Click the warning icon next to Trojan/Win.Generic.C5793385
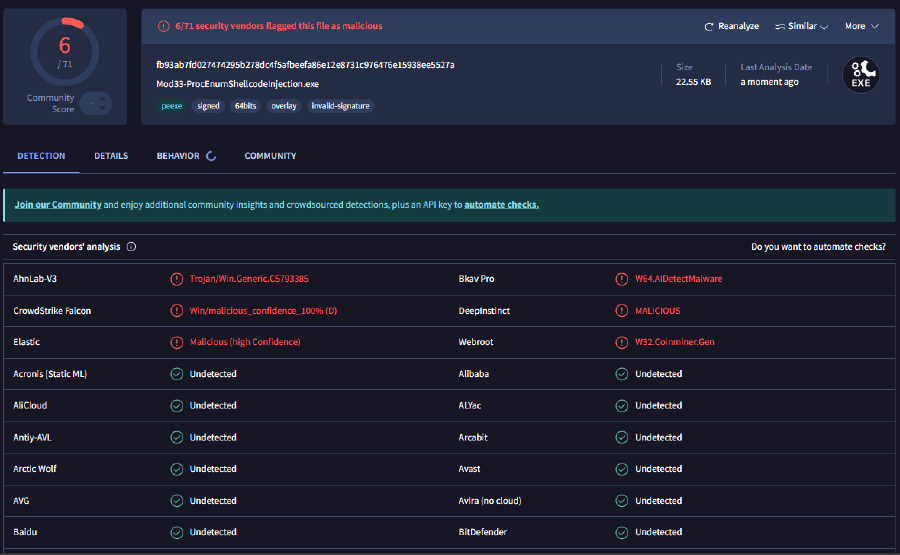Viewport: 900px width, 555px height. 177,279
